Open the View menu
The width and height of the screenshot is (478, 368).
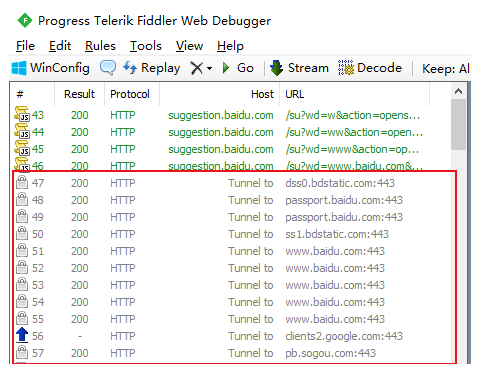pyautogui.click(x=189, y=46)
